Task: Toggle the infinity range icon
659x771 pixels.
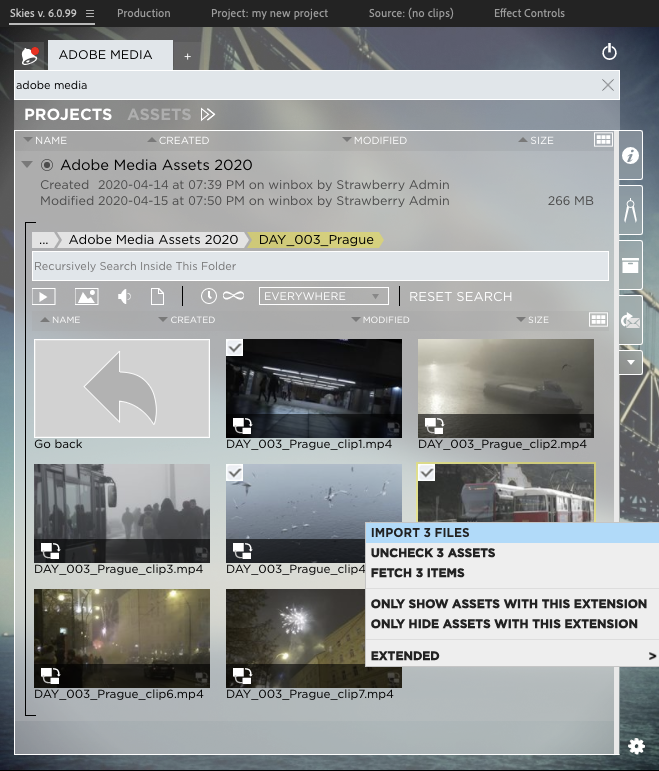Action: (233, 296)
